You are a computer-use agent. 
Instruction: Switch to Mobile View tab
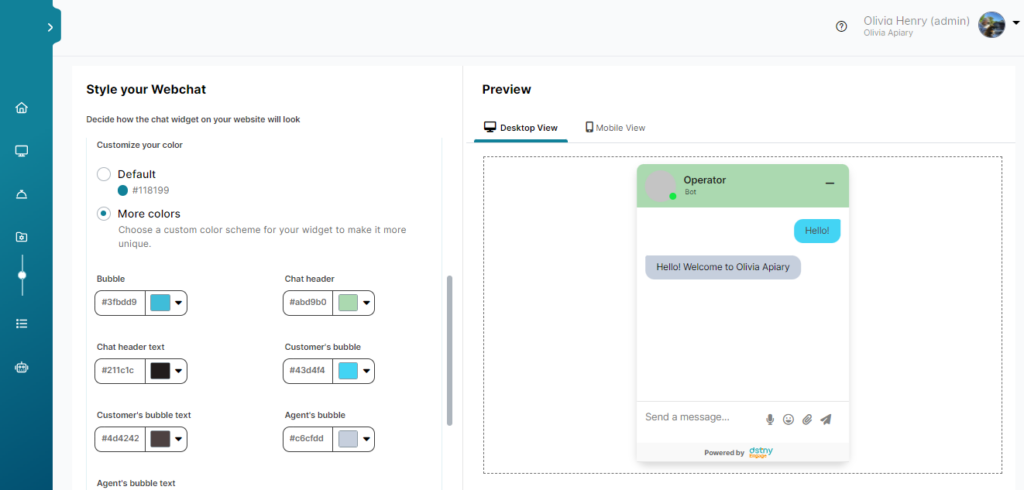point(615,127)
